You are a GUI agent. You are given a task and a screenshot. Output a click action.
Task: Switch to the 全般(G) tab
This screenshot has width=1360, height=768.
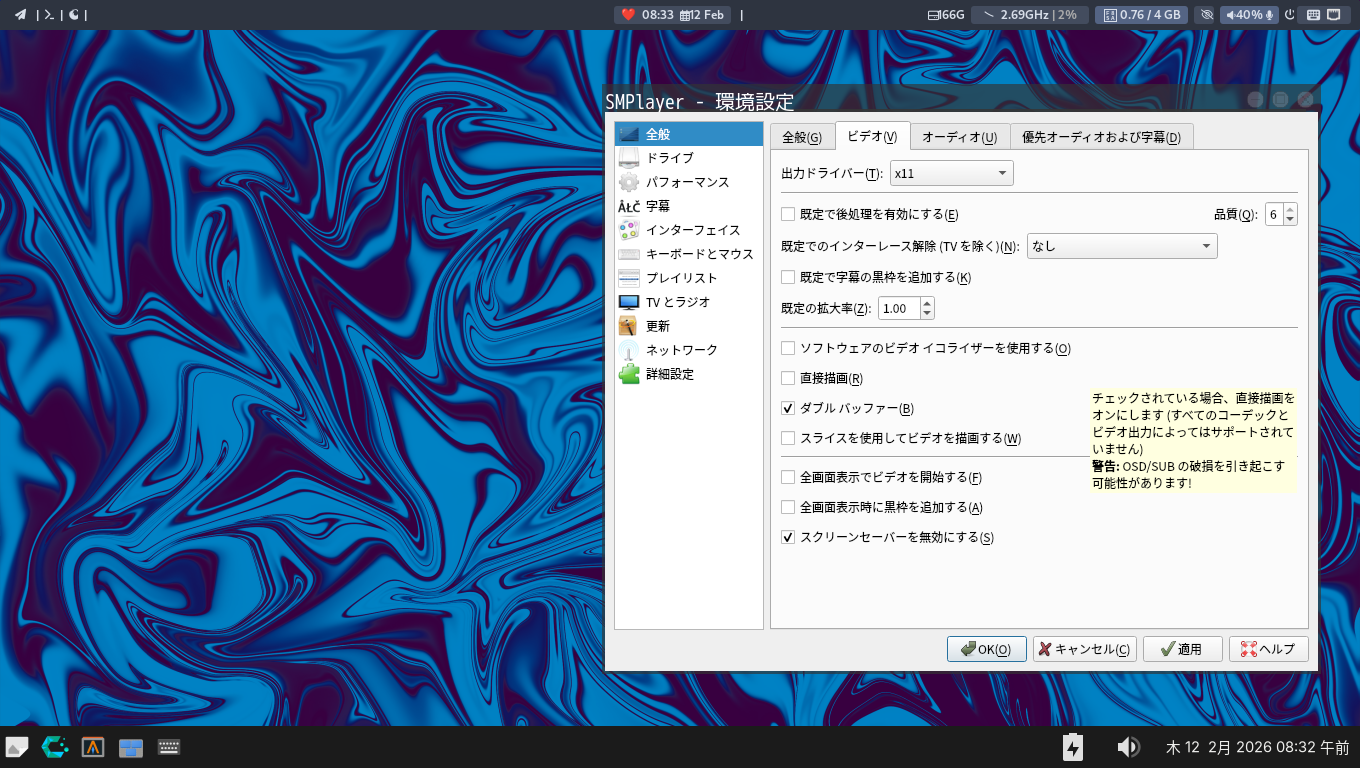pos(802,137)
